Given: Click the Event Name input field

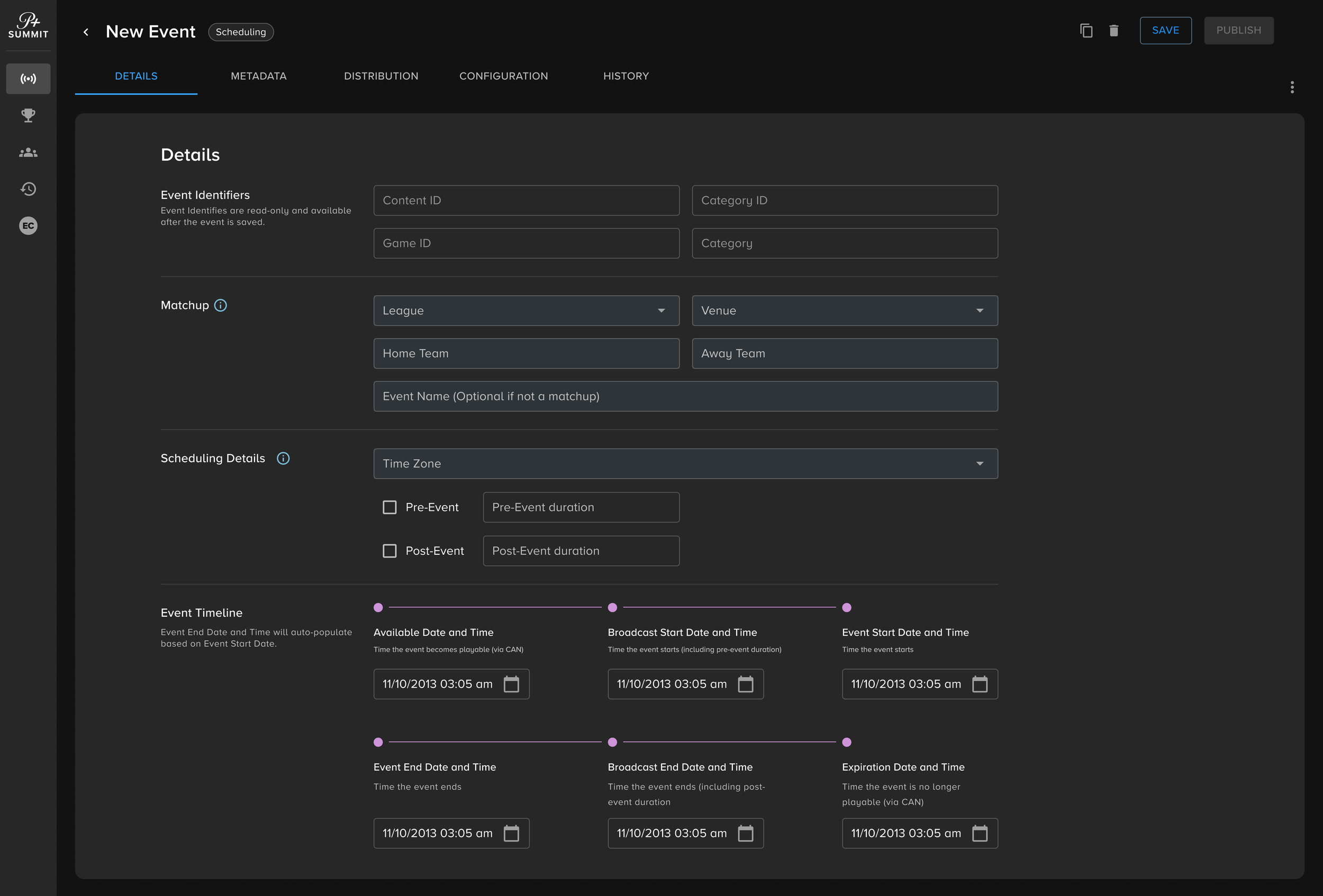Looking at the screenshot, I should point(685,397).
